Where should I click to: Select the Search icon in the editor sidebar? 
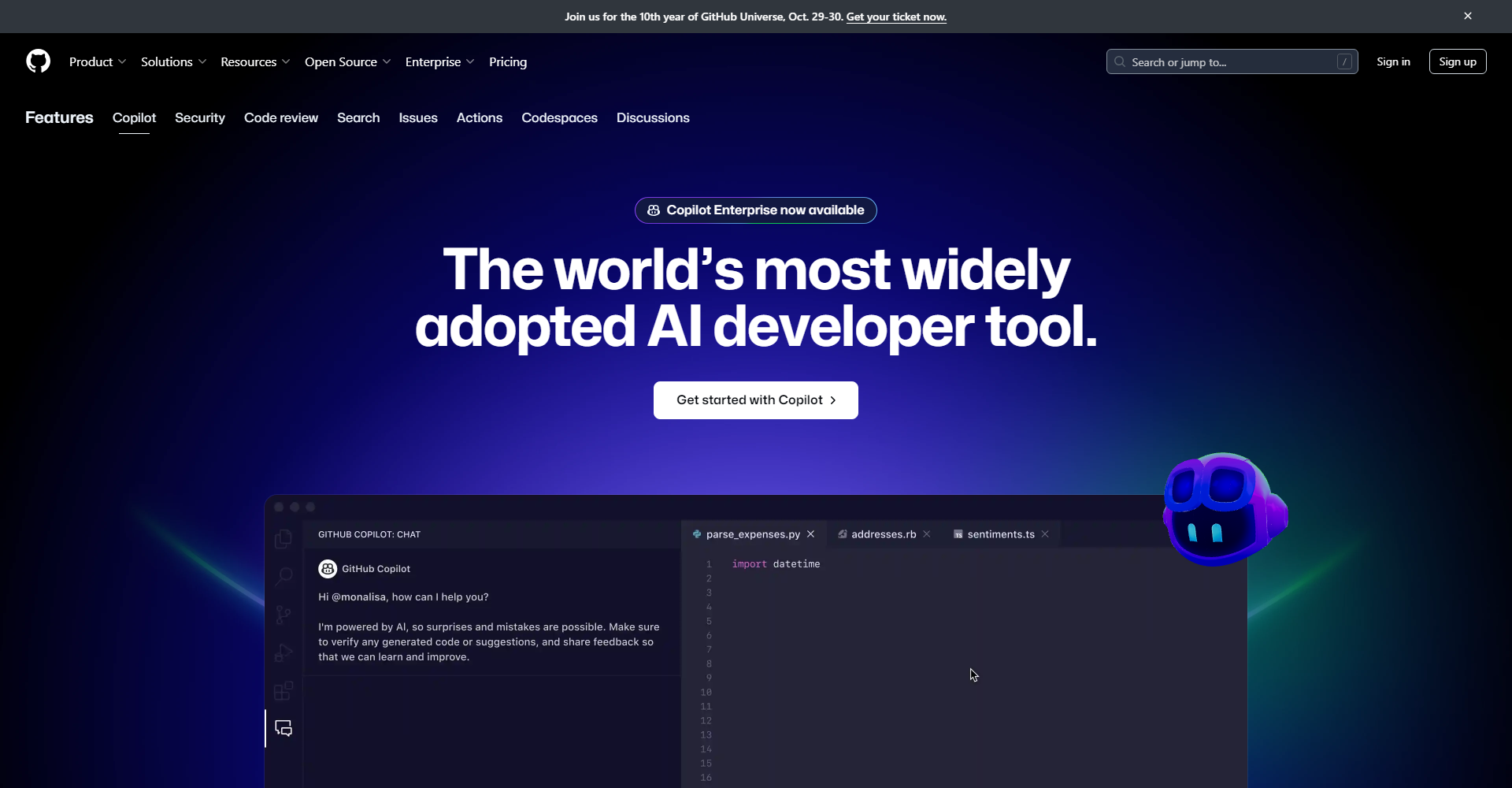click(x=283, y=576)
